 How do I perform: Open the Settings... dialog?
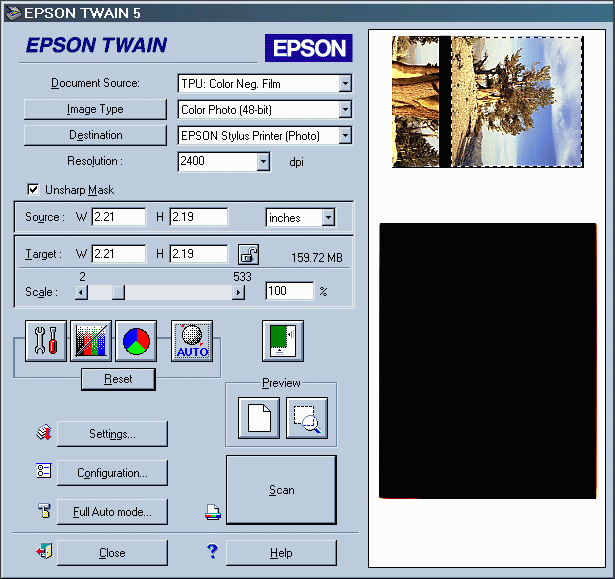112,434
